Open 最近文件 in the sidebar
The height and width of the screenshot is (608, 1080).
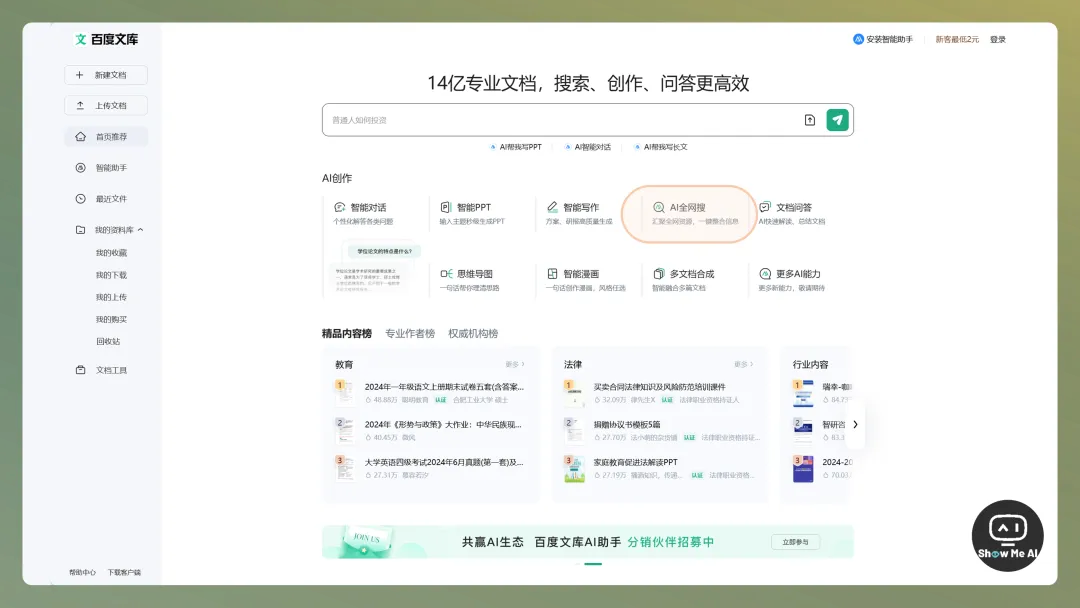click(106, 198)
